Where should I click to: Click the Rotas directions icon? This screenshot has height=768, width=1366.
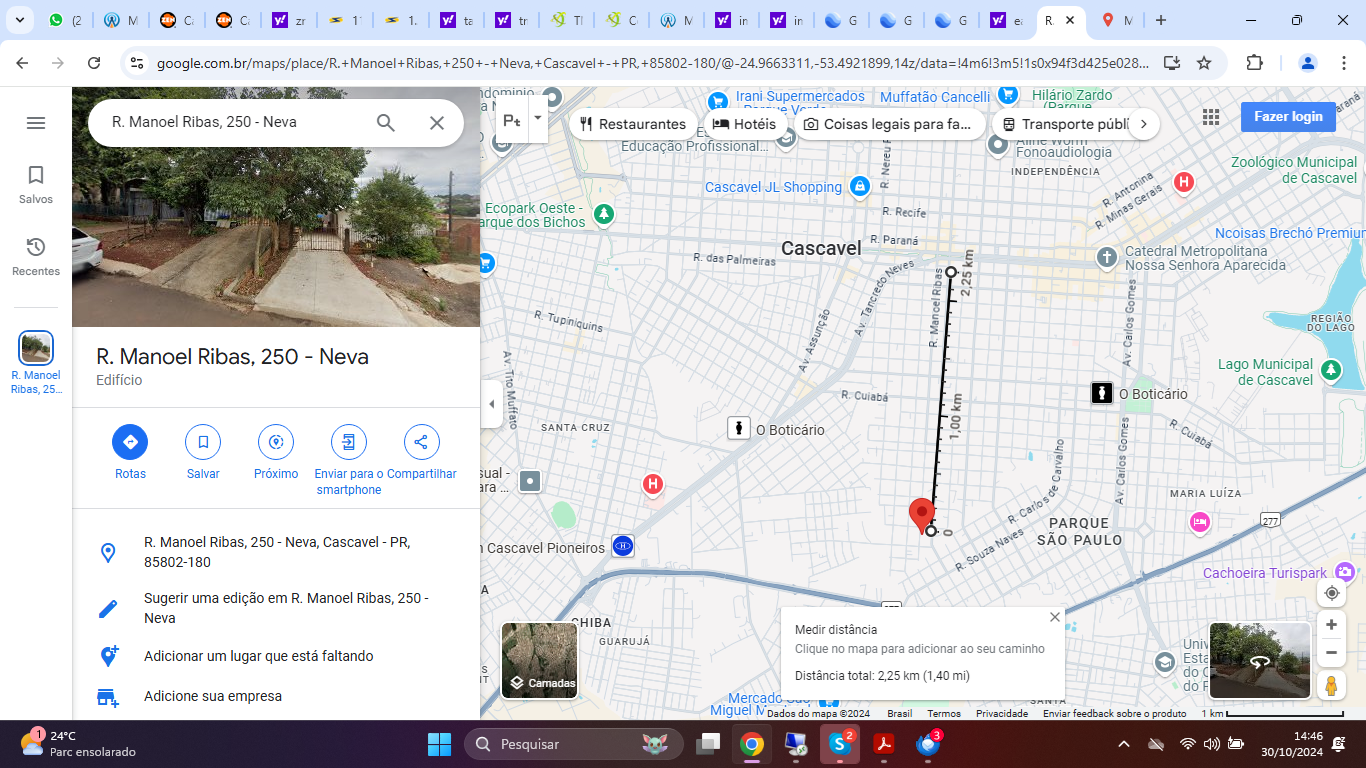130,442
